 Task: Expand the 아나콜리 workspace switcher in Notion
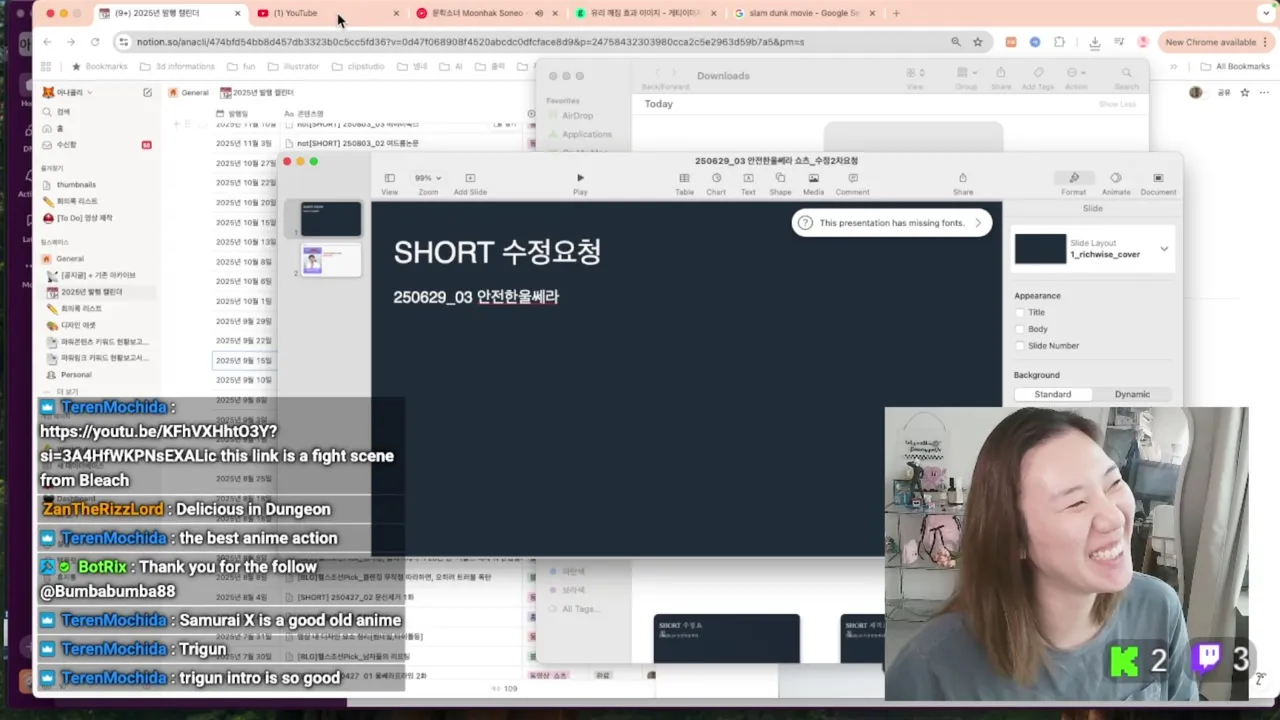[67, 92]
